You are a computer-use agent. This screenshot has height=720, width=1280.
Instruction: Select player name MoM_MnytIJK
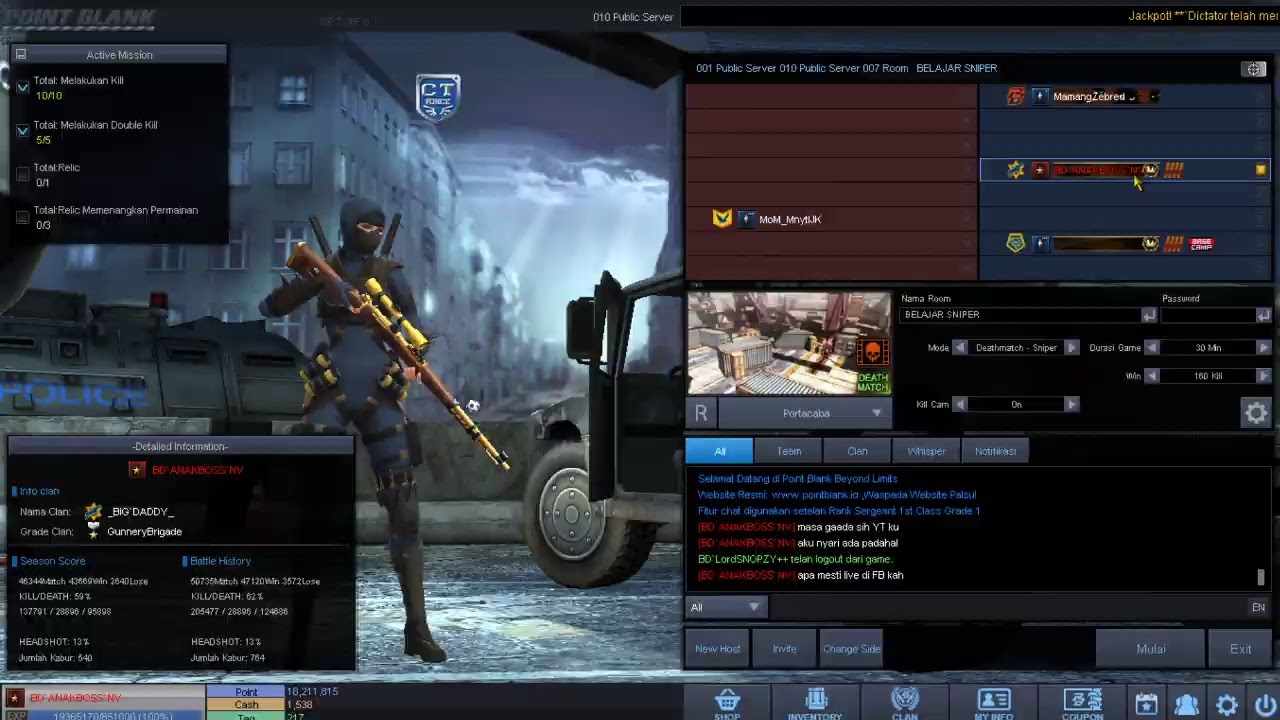point(790,219)
